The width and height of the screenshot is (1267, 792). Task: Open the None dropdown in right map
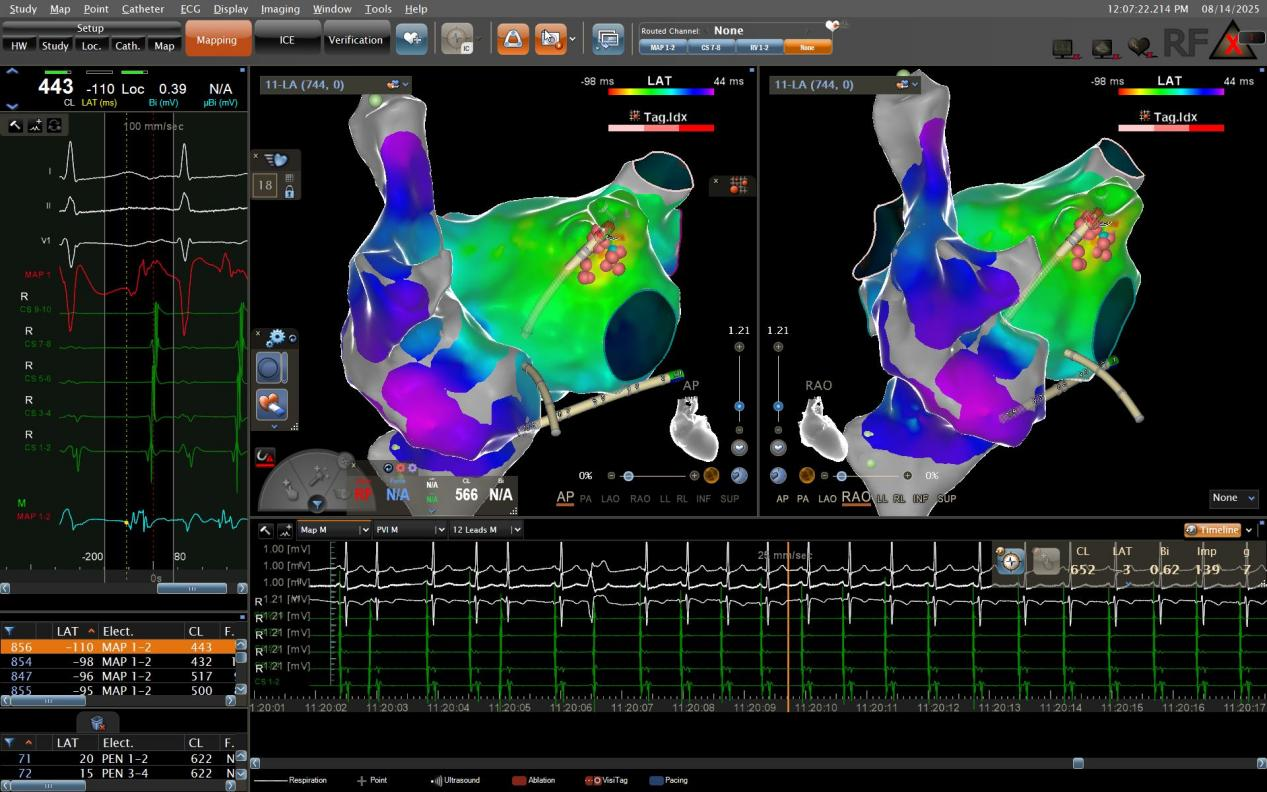click(x=1232, y=498)
